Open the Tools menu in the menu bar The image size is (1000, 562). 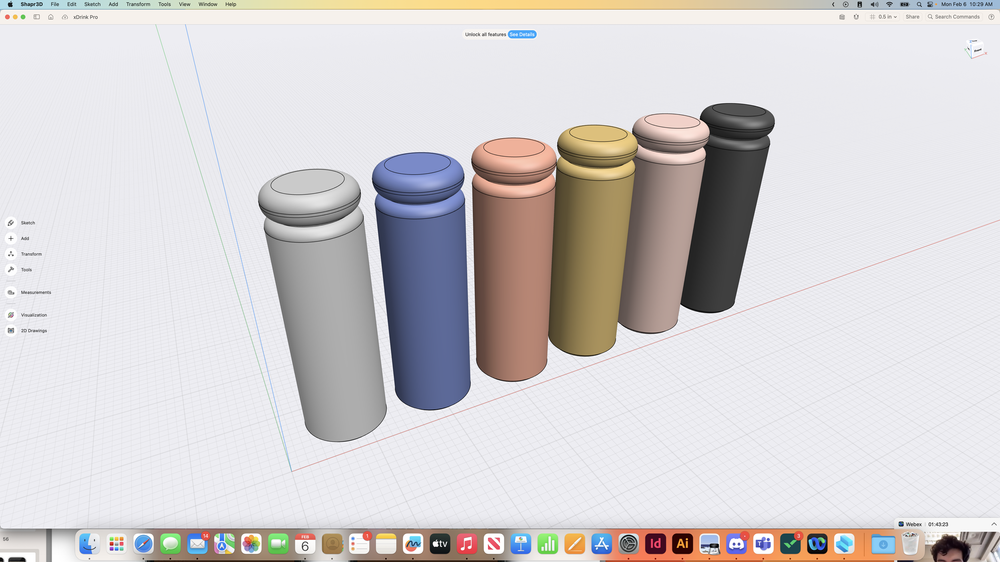(165, 4)
